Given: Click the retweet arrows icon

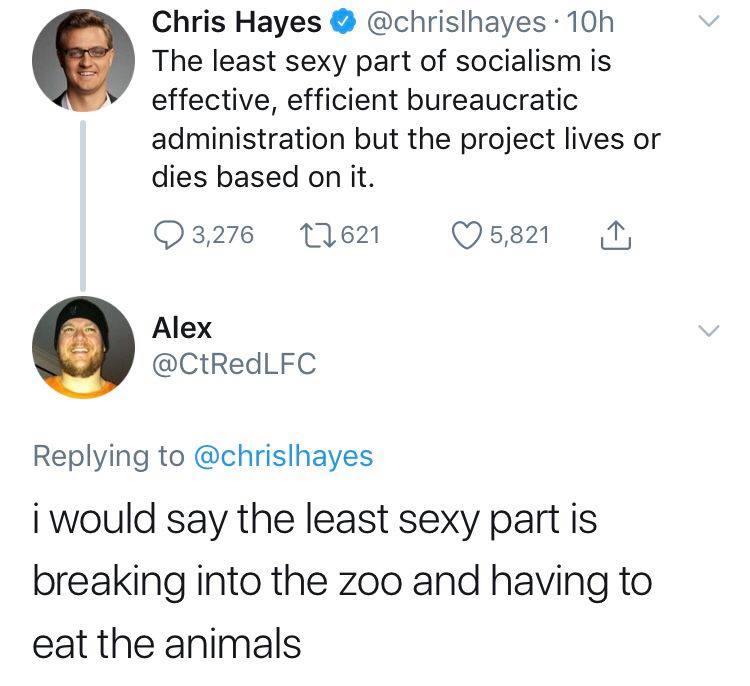Looking at the screenshot, I should (318, 235).
